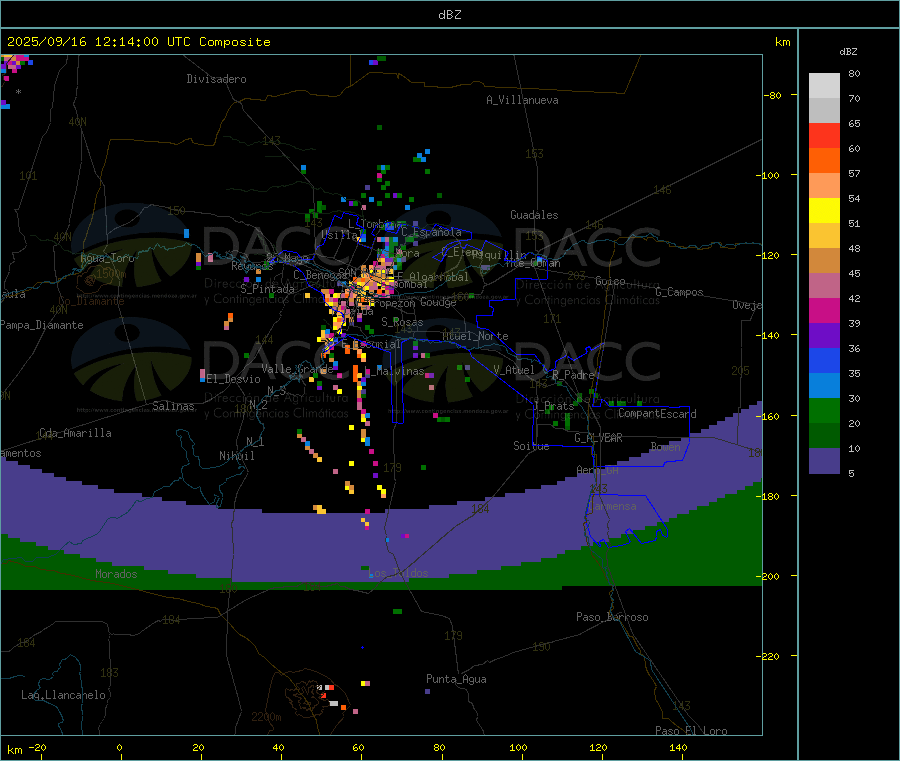Select the 'Soitue' map label
The height and width of the screenshot is (761, 900).
pos(531,446)
